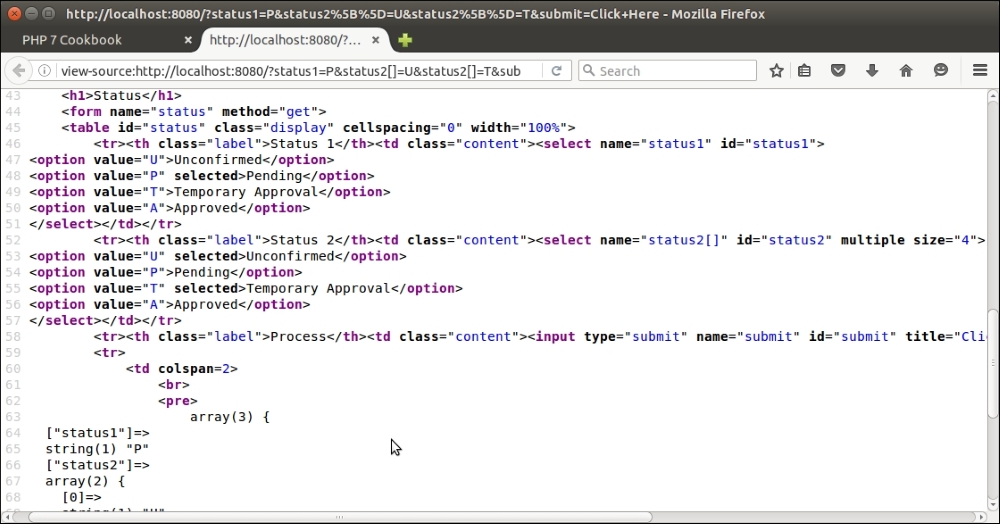Bookmark this page with the star icon
The width and height of the screenshot is (1000, 524).
pos(776,71)
